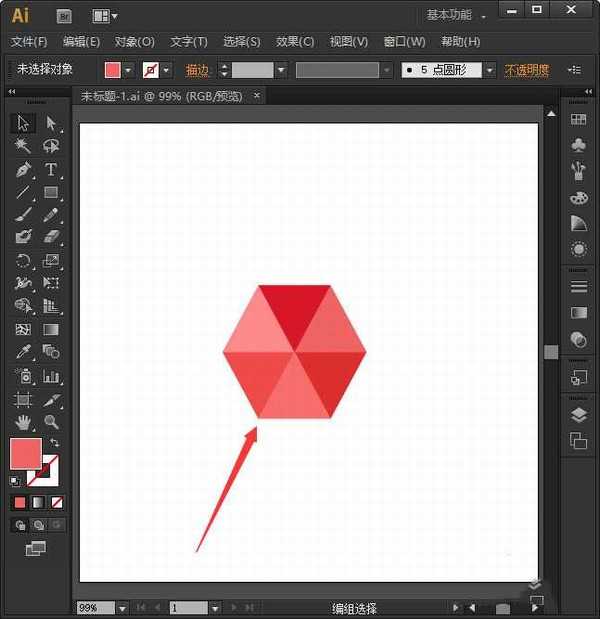The width and height of the screenshot is (600, 619).
Task: Switch paint mode to Gradient
Action: point(38,502)
